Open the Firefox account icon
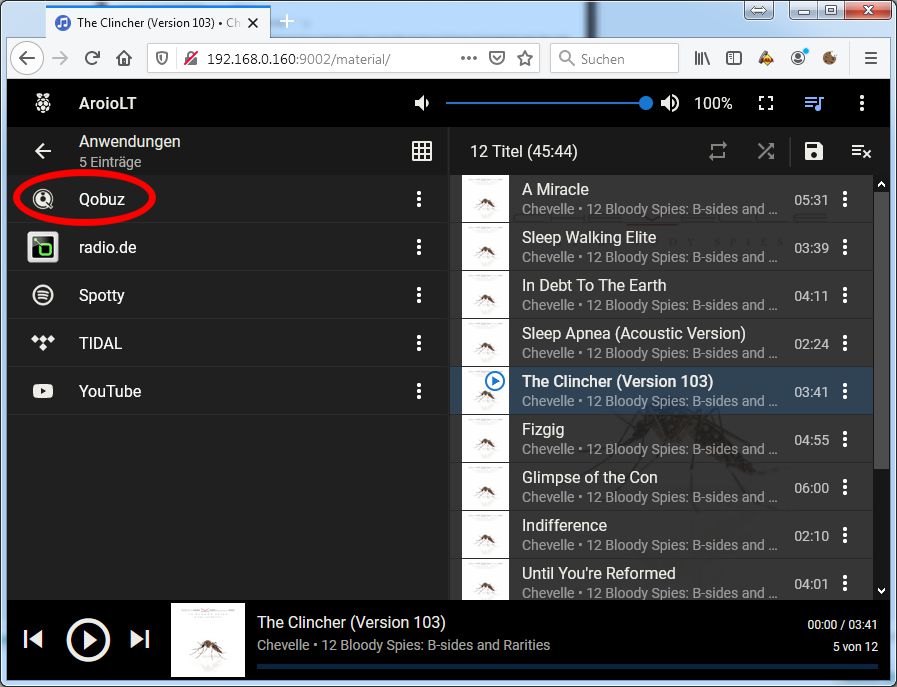Screen dimensions: 897x687 coord(798,57)
